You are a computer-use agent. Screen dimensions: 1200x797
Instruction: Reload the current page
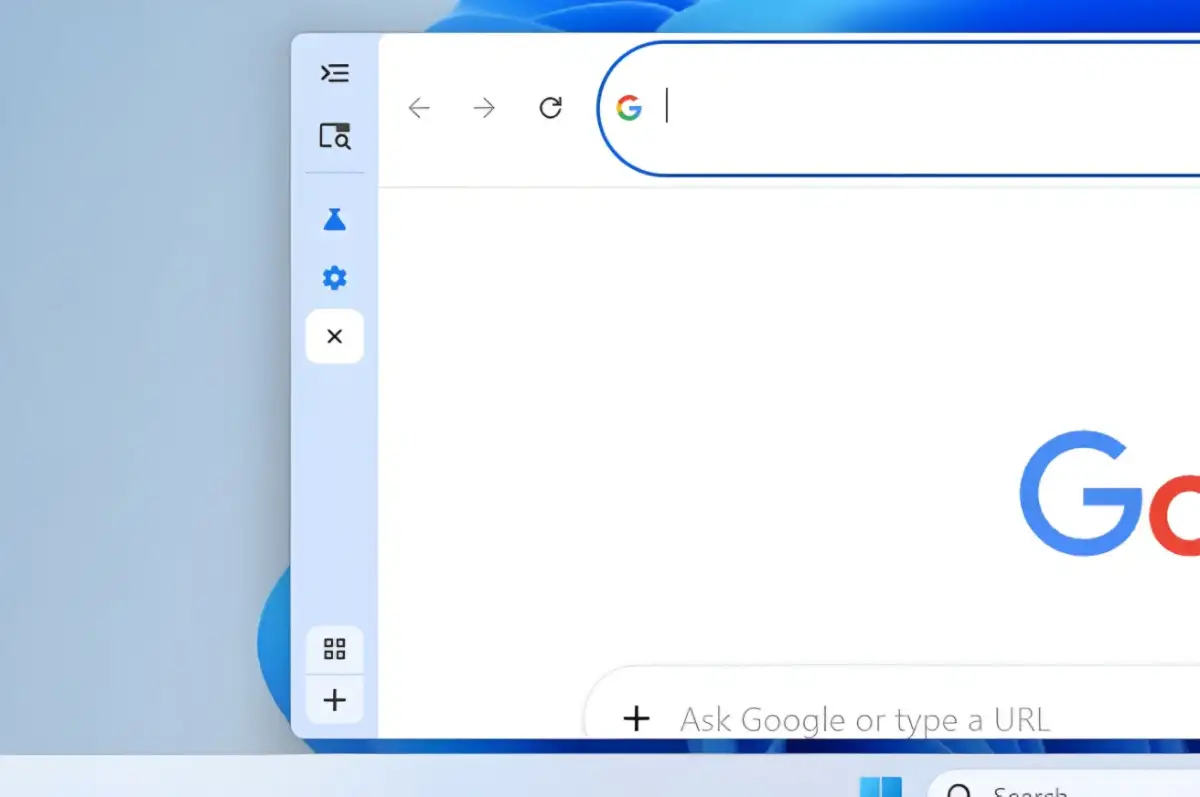pyautogui.click(x=550, y=108)
